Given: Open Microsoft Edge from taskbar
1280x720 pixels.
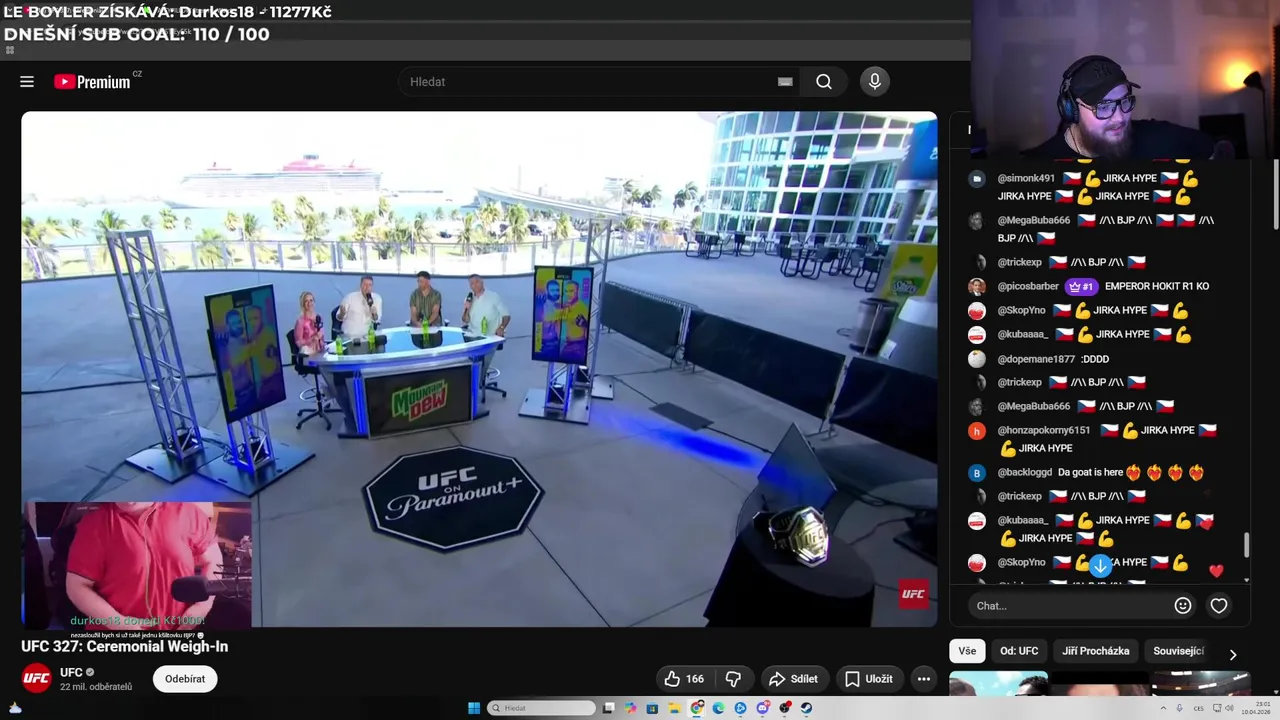Looking at the screenshot, I should [x=718, y=708].
